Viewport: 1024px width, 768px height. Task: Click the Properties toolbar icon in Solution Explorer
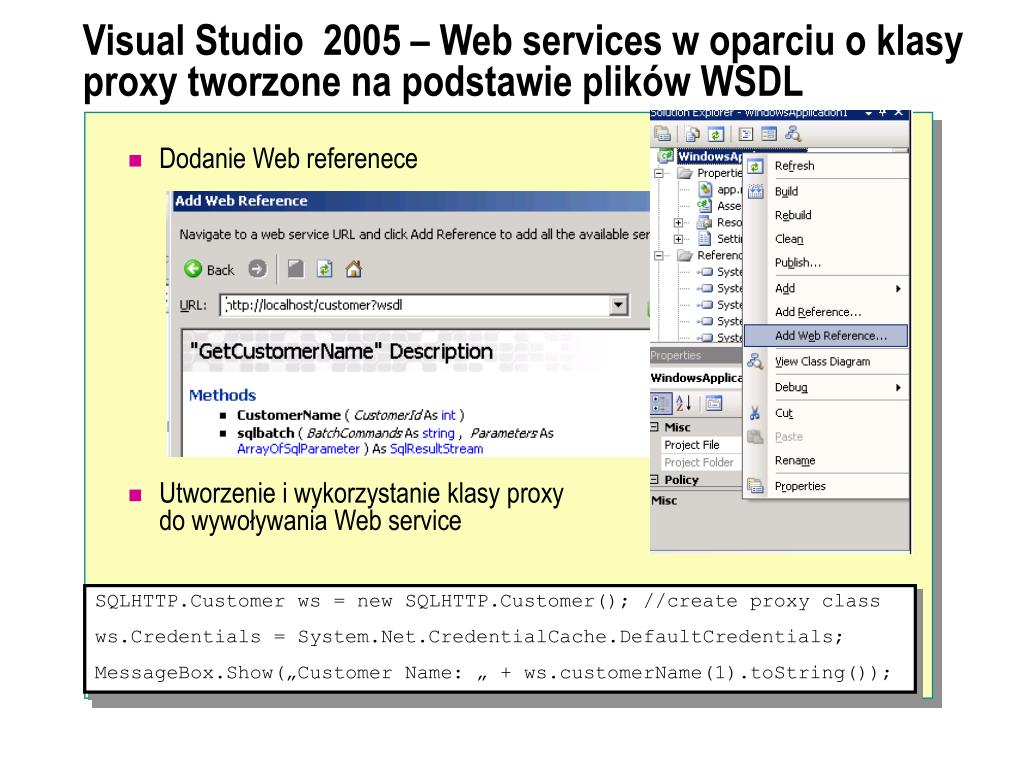[x=663, y=134]
